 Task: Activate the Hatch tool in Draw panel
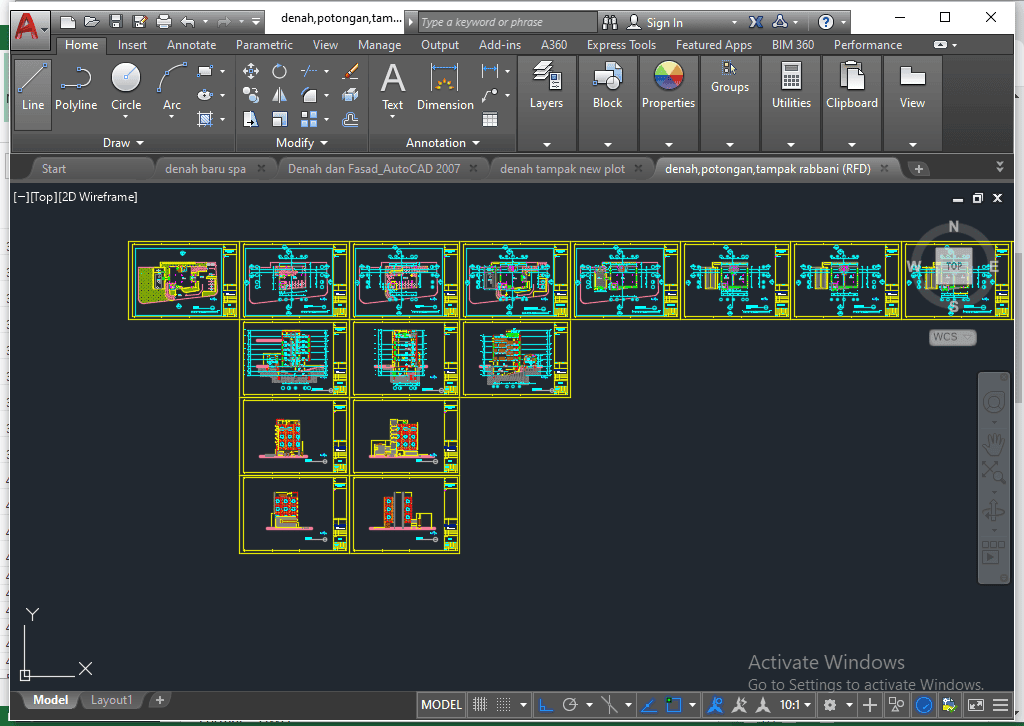click(x=206, y=119)
